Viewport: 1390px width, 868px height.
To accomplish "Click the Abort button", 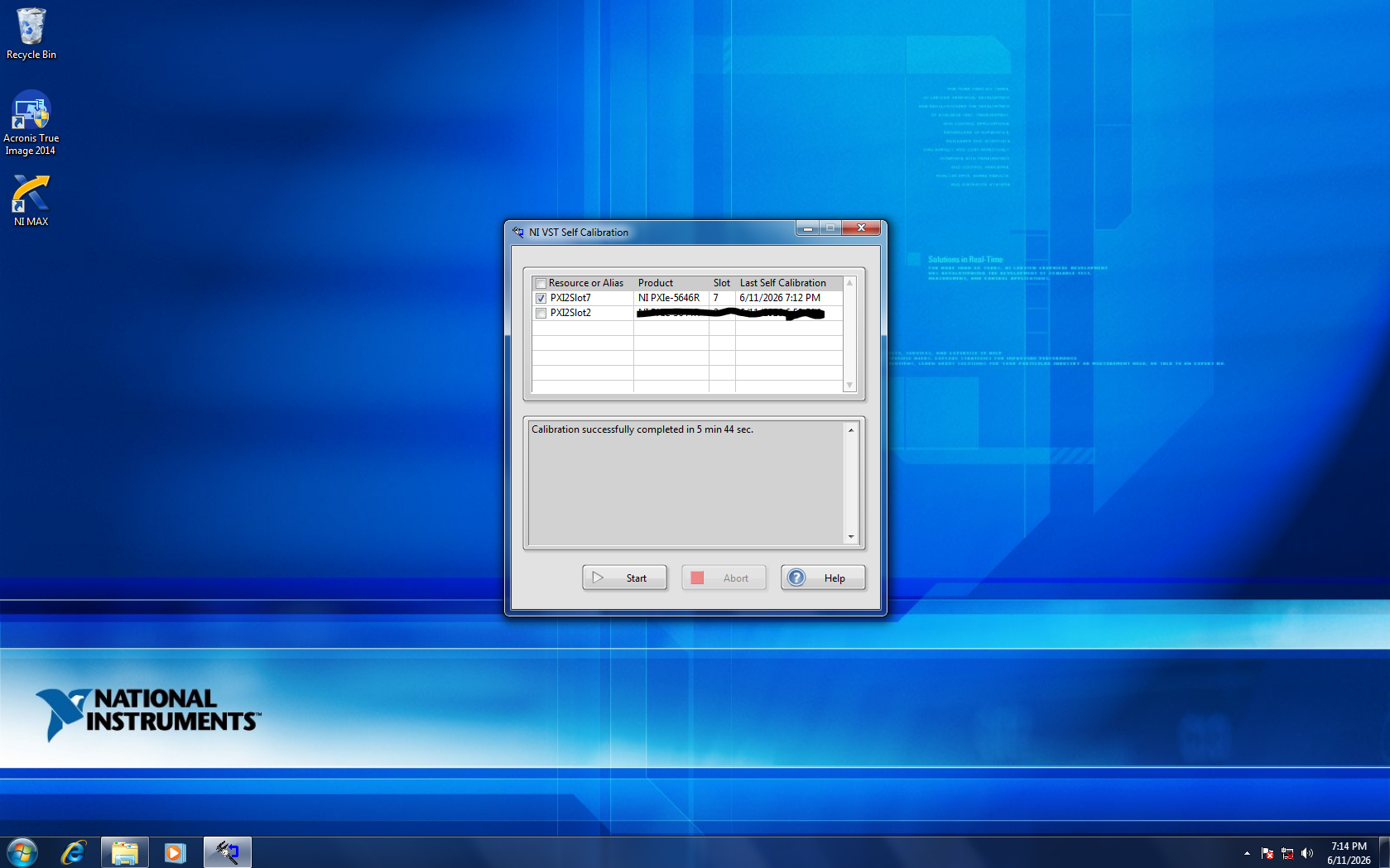I will coord(724,578).
